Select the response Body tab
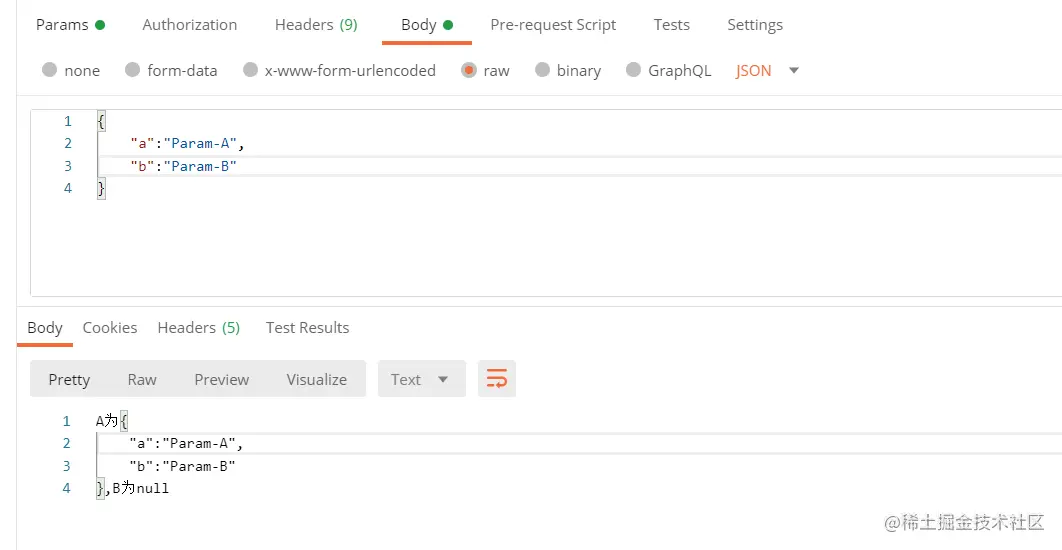 [45, 328]
